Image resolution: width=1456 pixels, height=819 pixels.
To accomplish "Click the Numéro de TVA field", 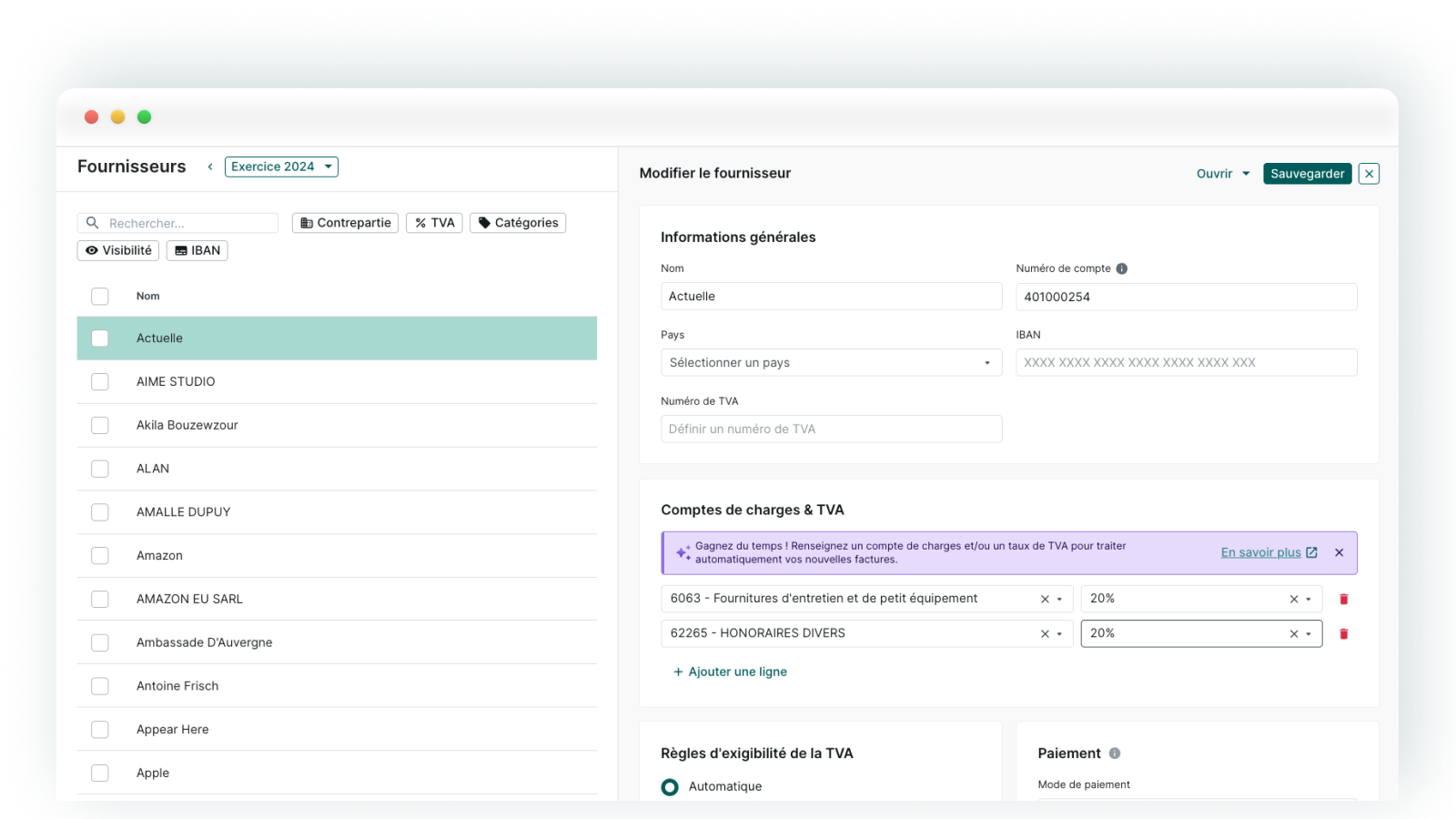I will pyautogui.click(x=831, y=429).
